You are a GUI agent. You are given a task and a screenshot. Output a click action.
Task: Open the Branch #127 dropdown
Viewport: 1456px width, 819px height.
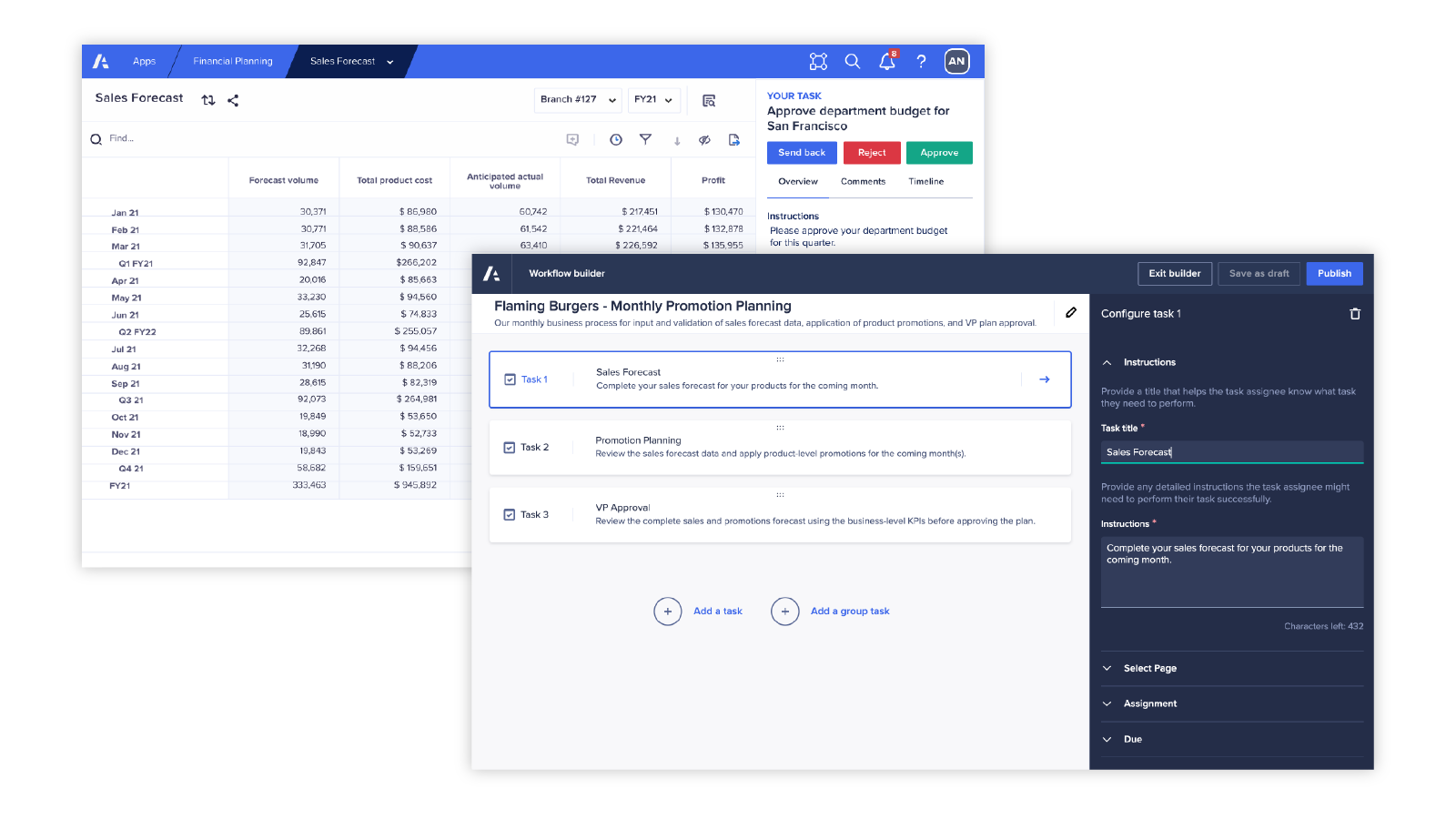tap(578, 100)
